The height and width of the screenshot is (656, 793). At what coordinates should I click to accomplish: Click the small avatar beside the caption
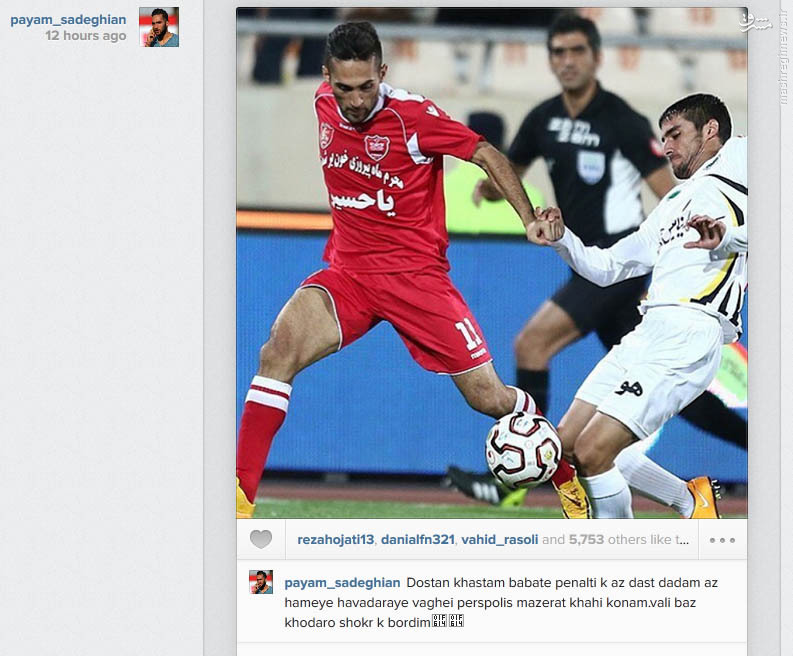pos(261,582)
